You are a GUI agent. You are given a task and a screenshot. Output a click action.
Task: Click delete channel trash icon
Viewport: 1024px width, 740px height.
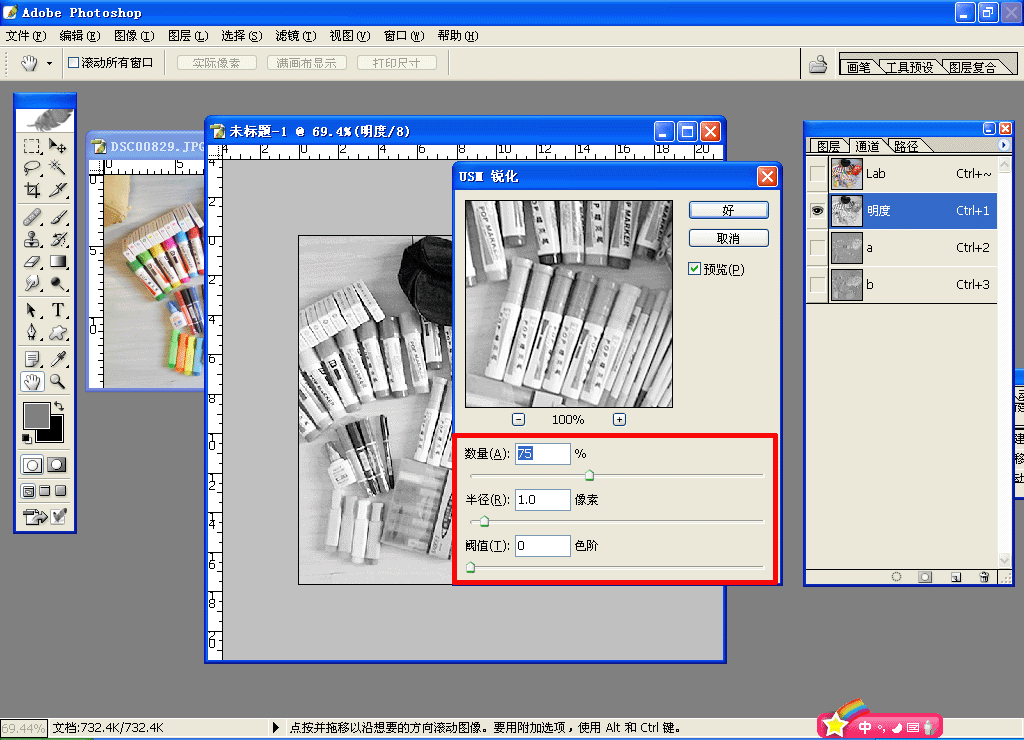point(984,577)
